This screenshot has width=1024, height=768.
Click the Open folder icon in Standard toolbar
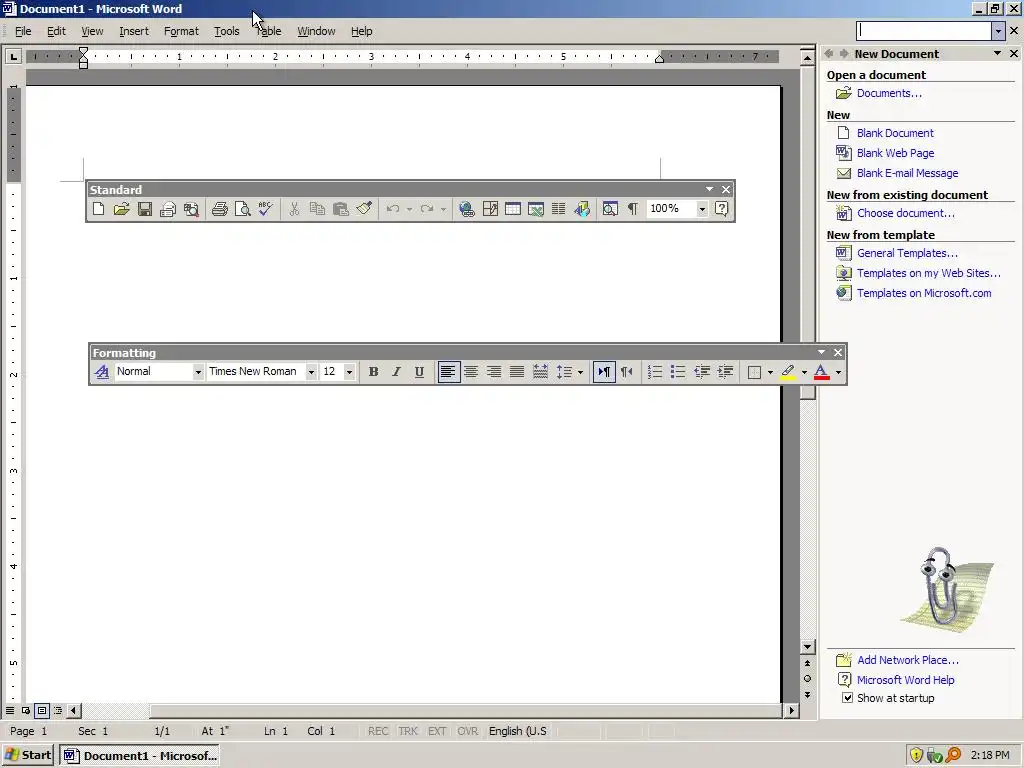[121, 209]
